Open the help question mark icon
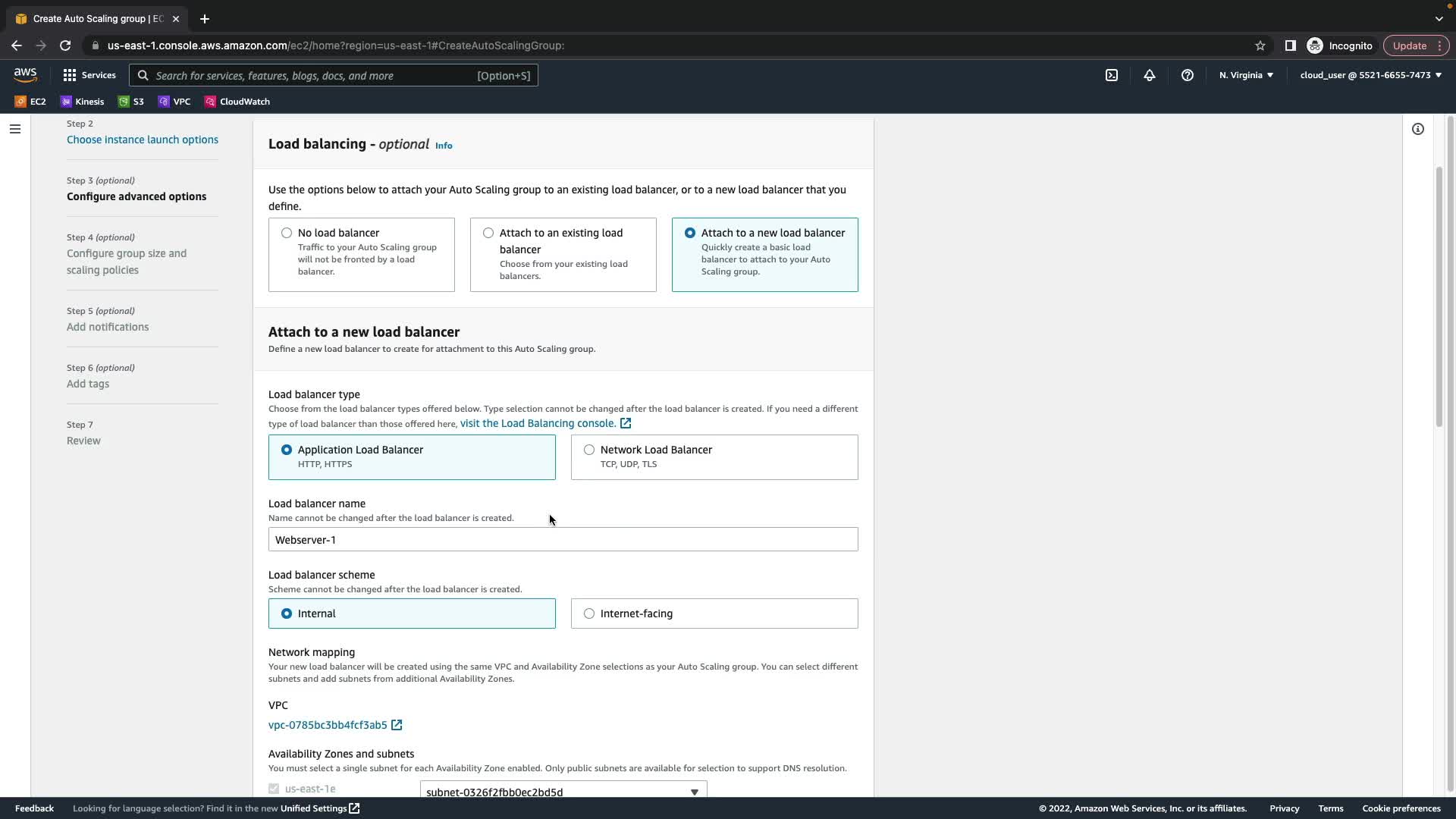This screenshot has width=1456, height=819. tap(1187, 75)
